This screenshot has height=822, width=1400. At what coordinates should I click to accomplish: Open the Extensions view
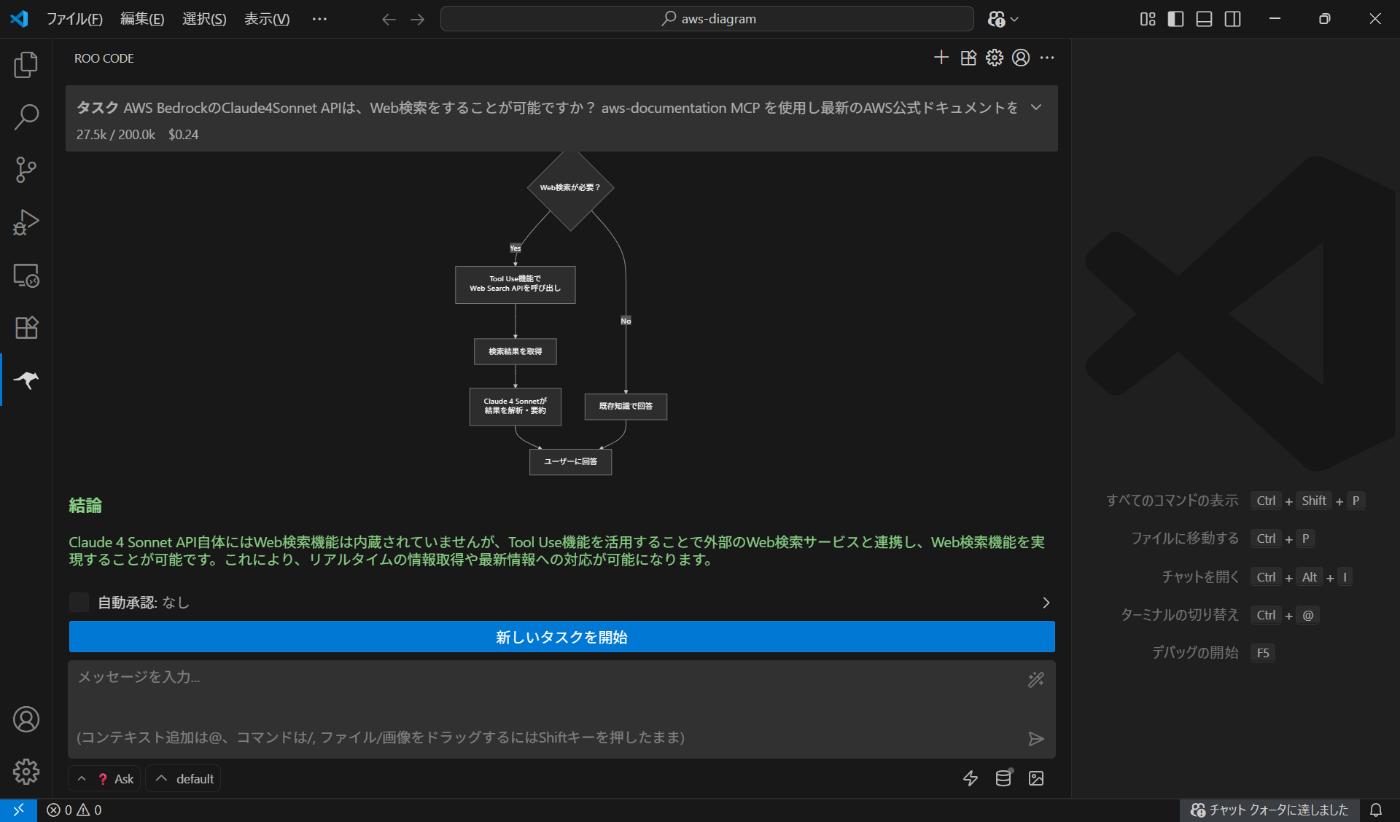(26, 327)
